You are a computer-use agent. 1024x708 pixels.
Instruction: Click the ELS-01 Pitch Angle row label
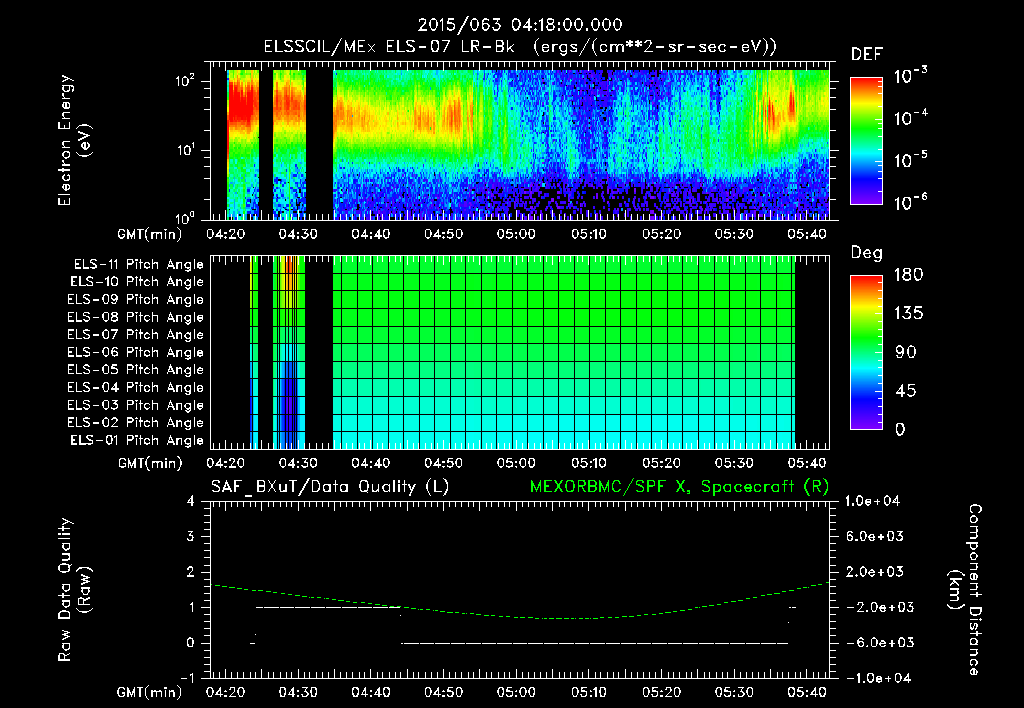(x=137, y=440)
